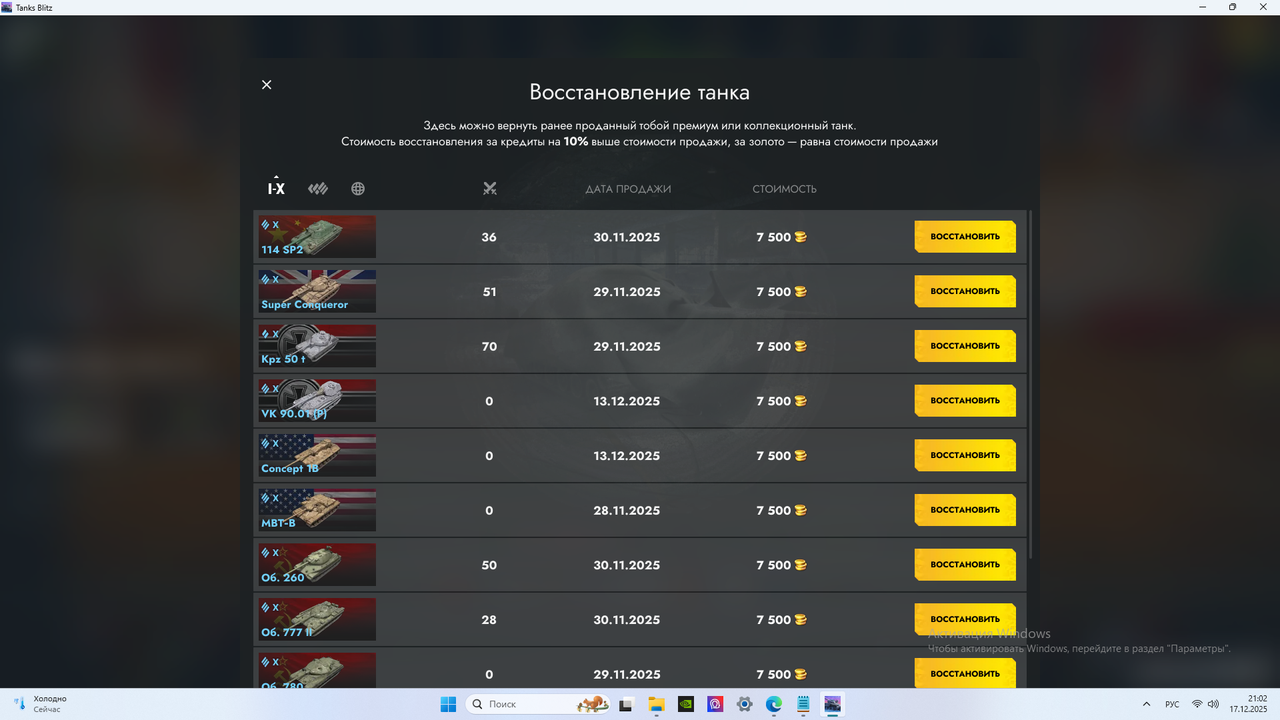Open the MBT-B tank thumbnail
The image size is (1280, 720).
[317, 510]
